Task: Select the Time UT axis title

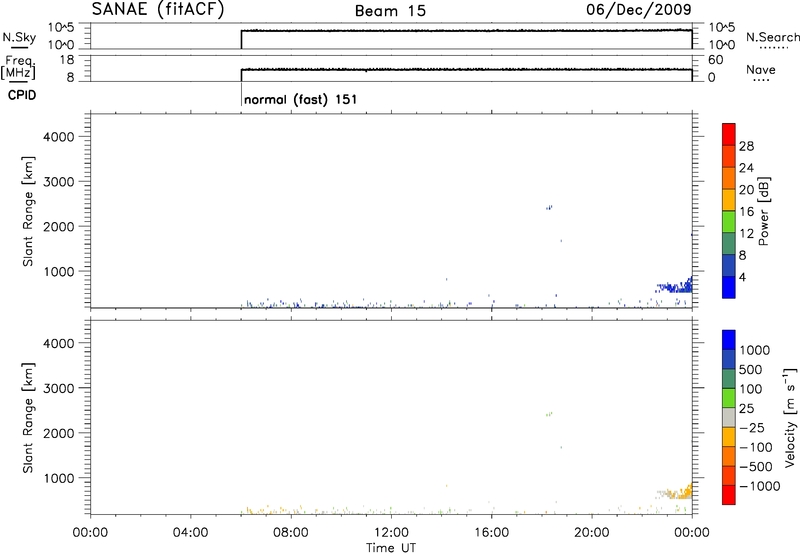Action: pyautogui.click(x=391, y=548)
